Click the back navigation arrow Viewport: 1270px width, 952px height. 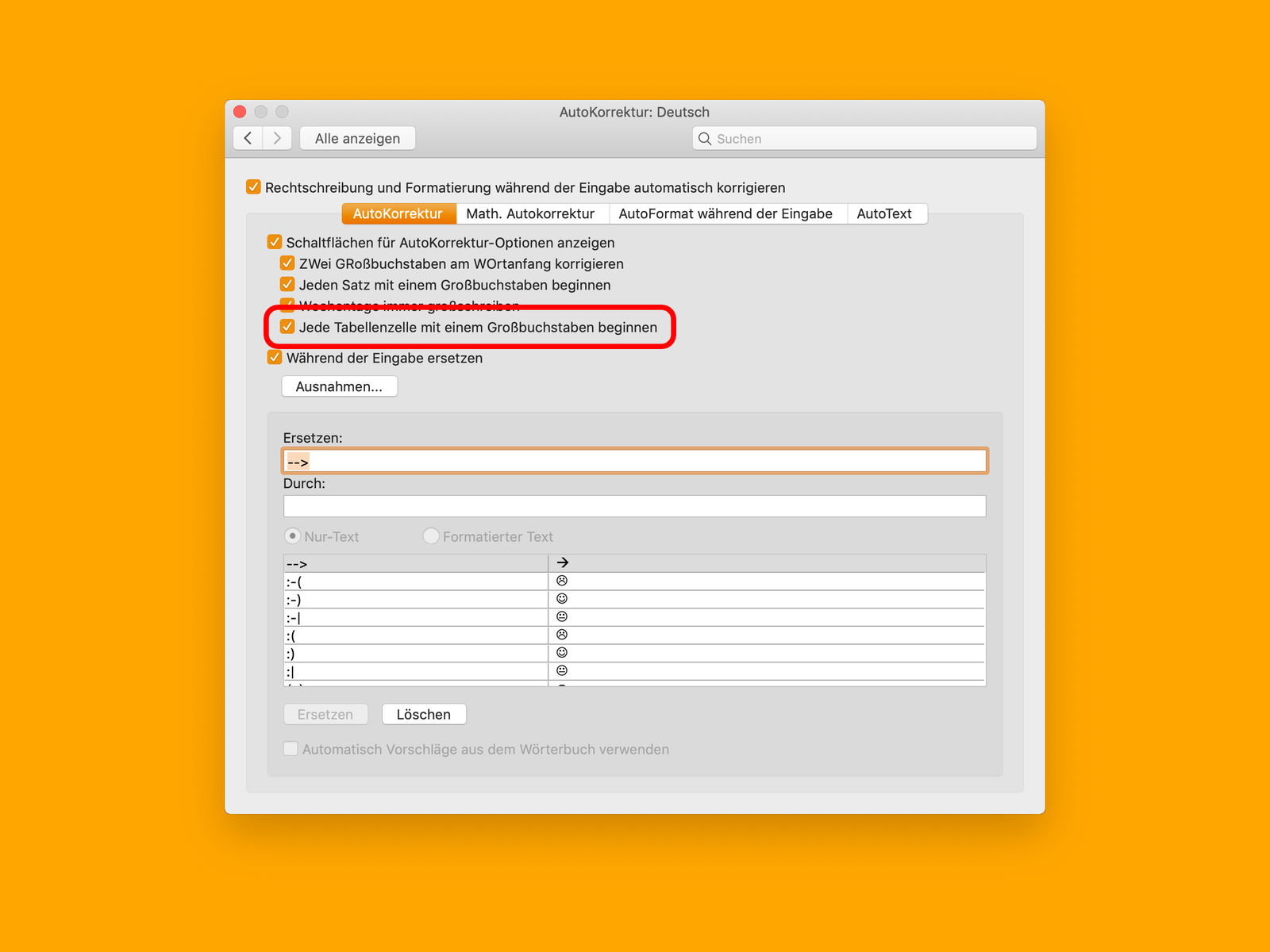pyautogui.click(x=248, y=138)
